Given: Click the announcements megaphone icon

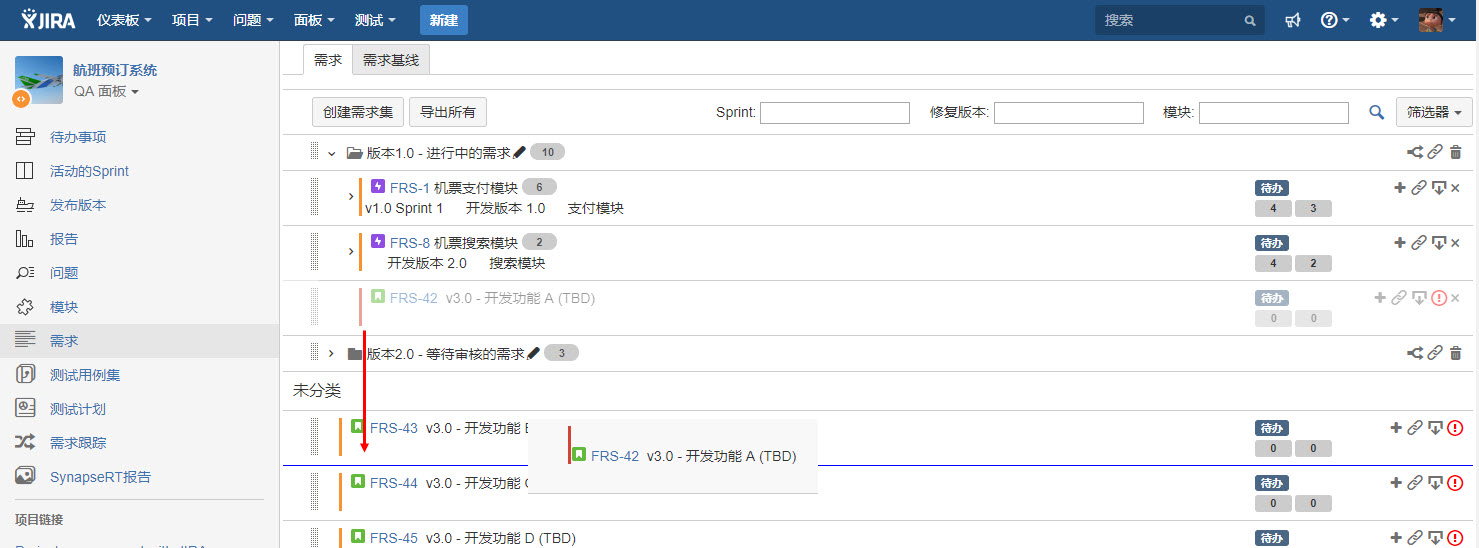Looking at the screenshot, I should click(x=1293, y=20).
